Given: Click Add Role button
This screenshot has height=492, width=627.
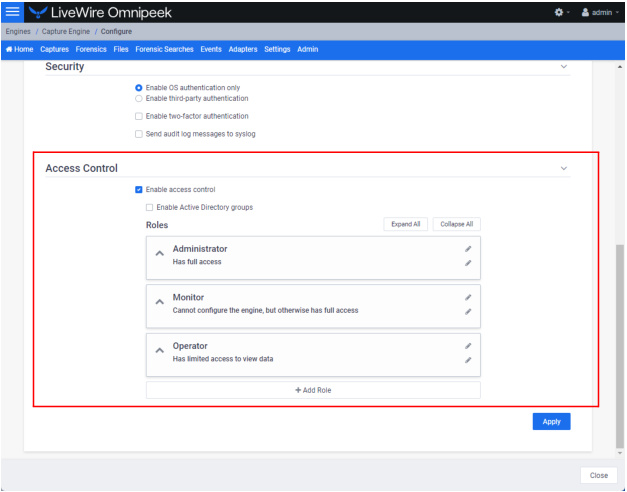Looking at the screenshot, I should click(313, 390).
